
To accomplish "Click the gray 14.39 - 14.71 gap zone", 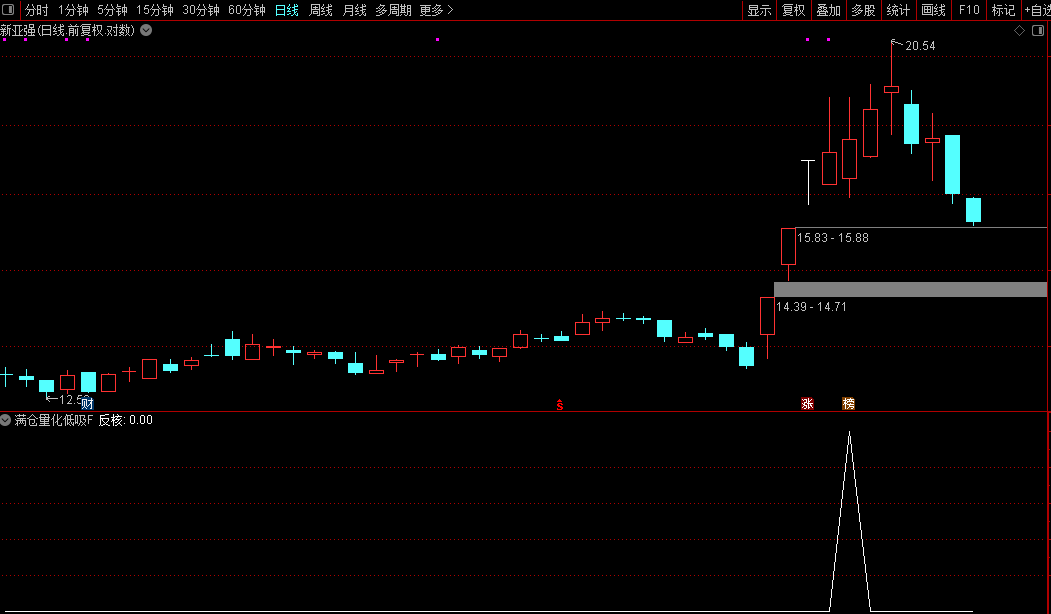I will pyautogui.click(x=910, y=289).
